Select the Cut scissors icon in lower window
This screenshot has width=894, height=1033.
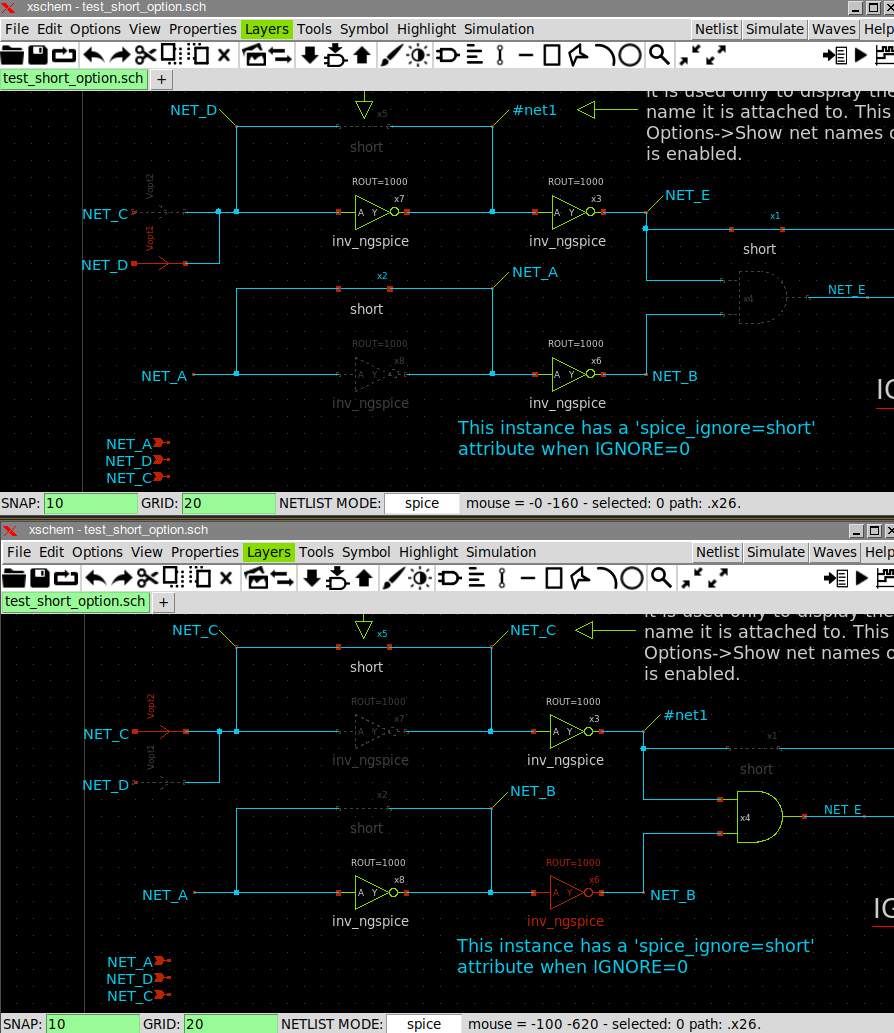(146, 577)
